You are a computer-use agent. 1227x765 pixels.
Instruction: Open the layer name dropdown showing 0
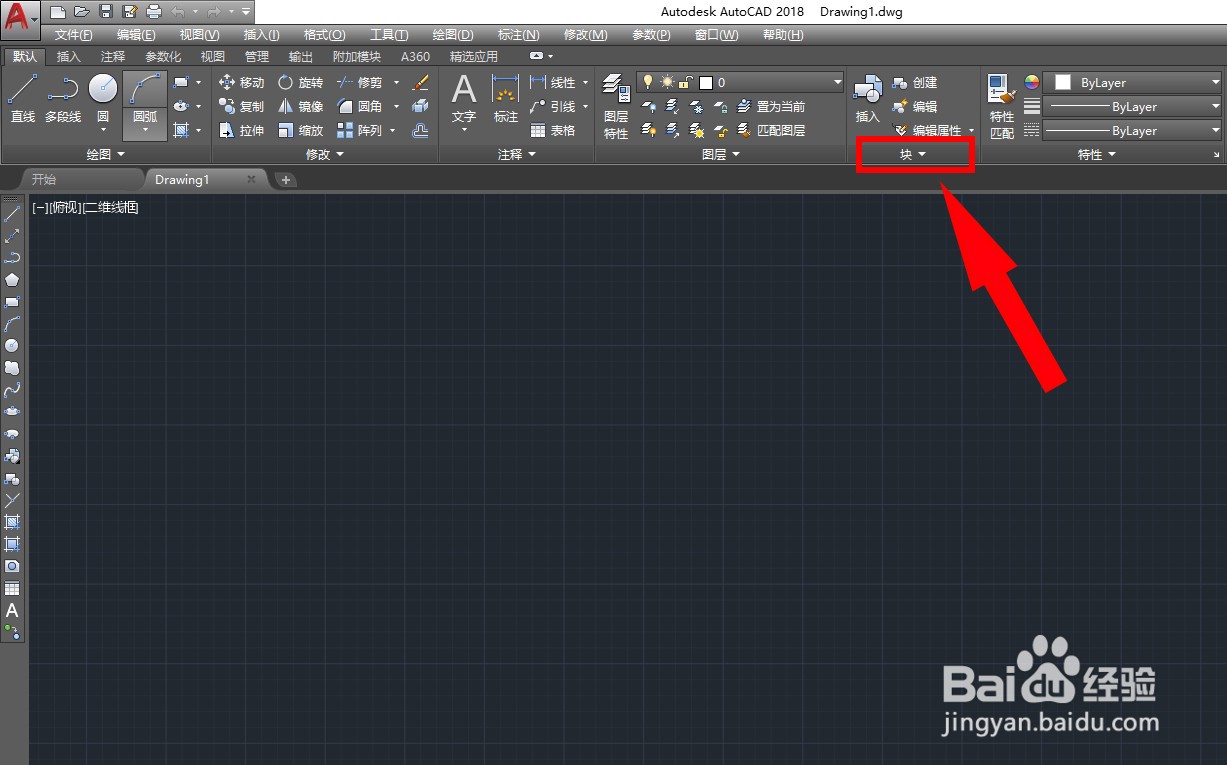(x=739, y=83)
